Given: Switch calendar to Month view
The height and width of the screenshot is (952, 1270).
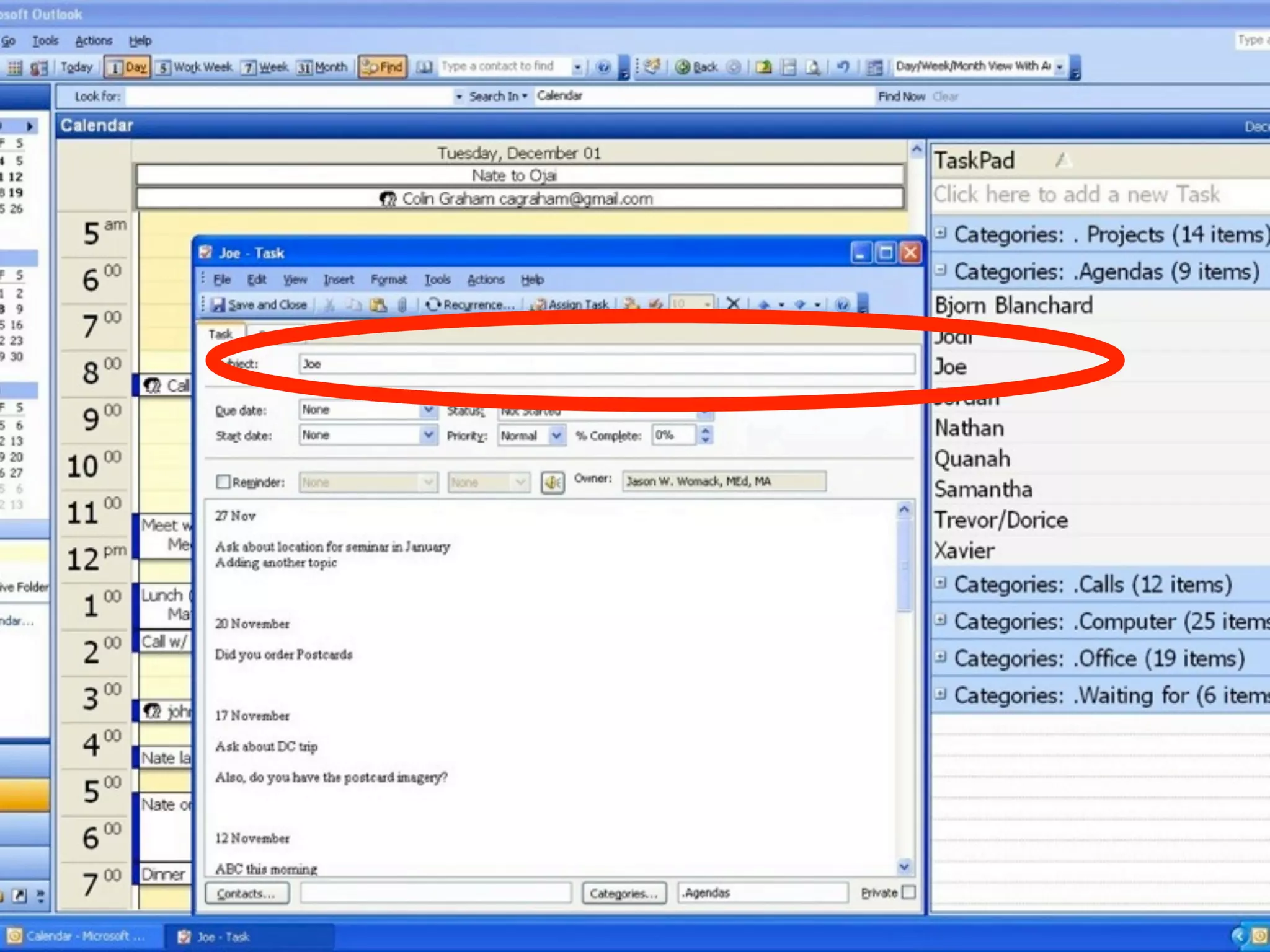Looking at the screenshot, I should tap(322, 67).
